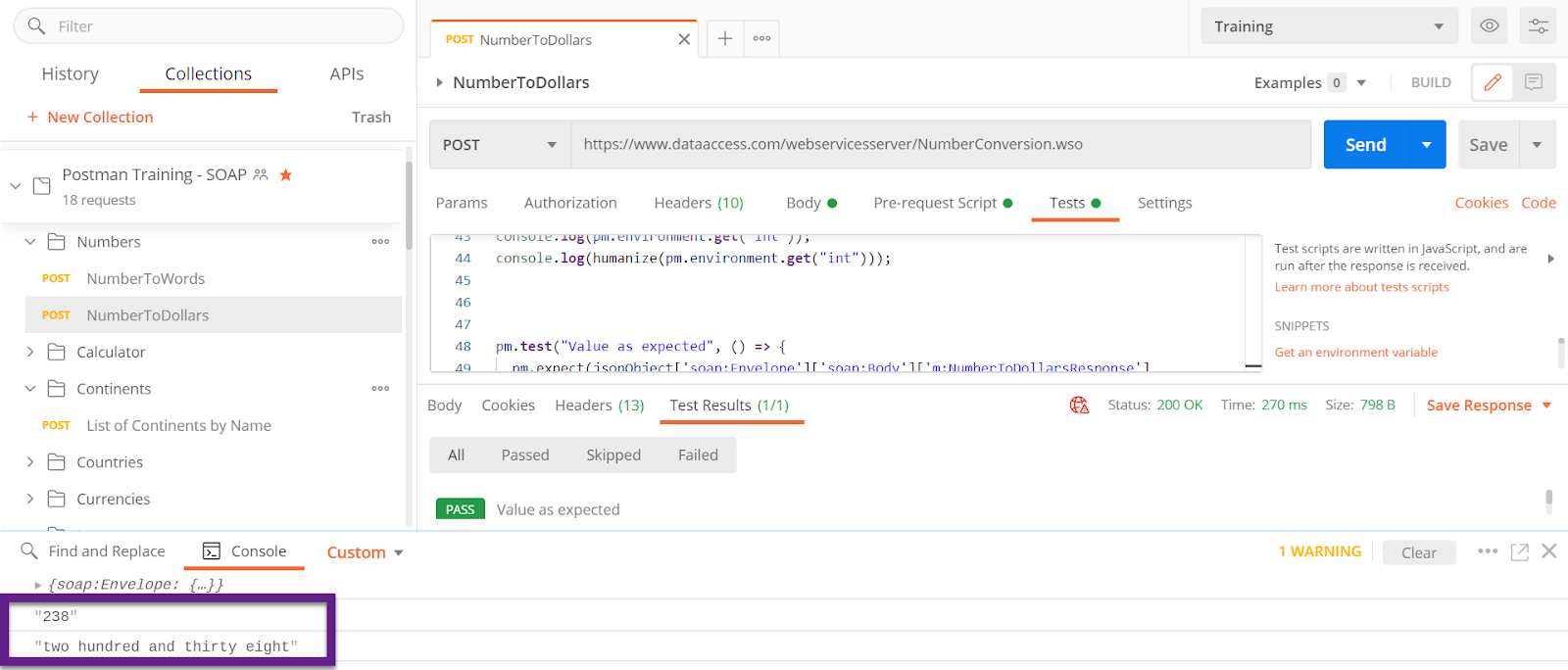The height and width of the screenshot is (670, 1568).
Task: Filter test results by Passed
Action: point(525,455)
